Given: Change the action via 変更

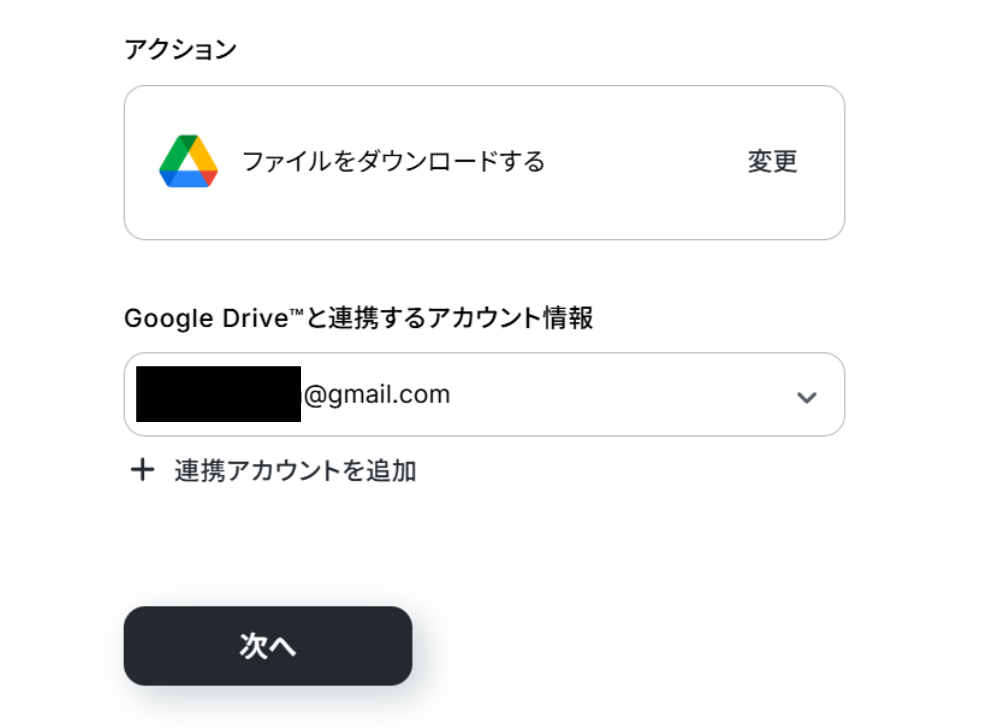Looking at the screenshot, I should pyautogui.click(x=772, y=161).
